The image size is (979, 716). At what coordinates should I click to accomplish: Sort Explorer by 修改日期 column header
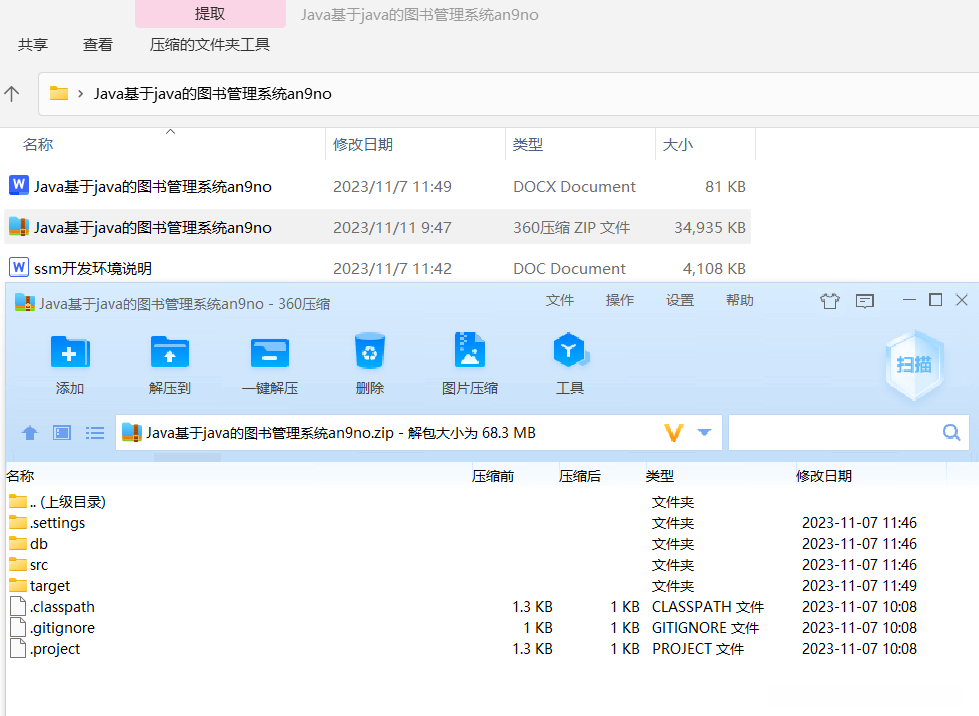click(363, 144)
